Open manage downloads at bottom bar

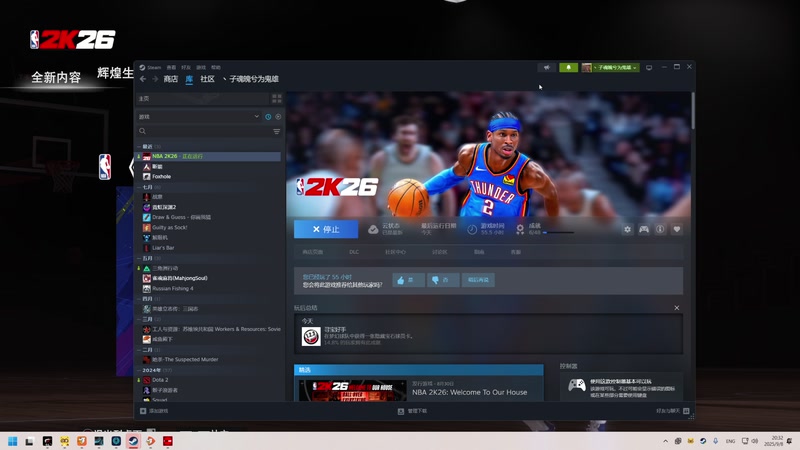[412, 411]
